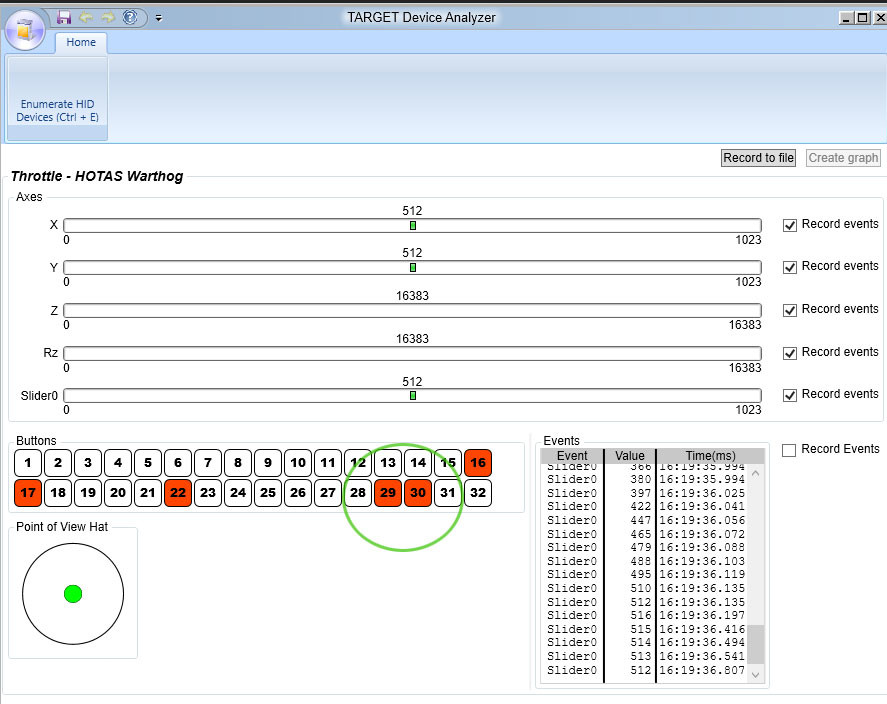The height and width of the screenshot is (704, 887).
Task: Click the Events list scrollbar thumb
Action: pyautogui.click(x=756, y=644)
